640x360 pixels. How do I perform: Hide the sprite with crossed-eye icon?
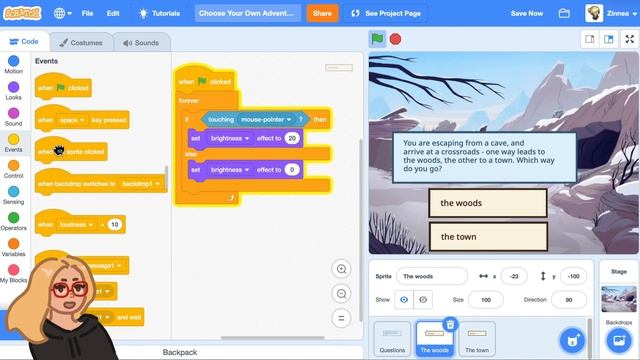click(423, 300)
